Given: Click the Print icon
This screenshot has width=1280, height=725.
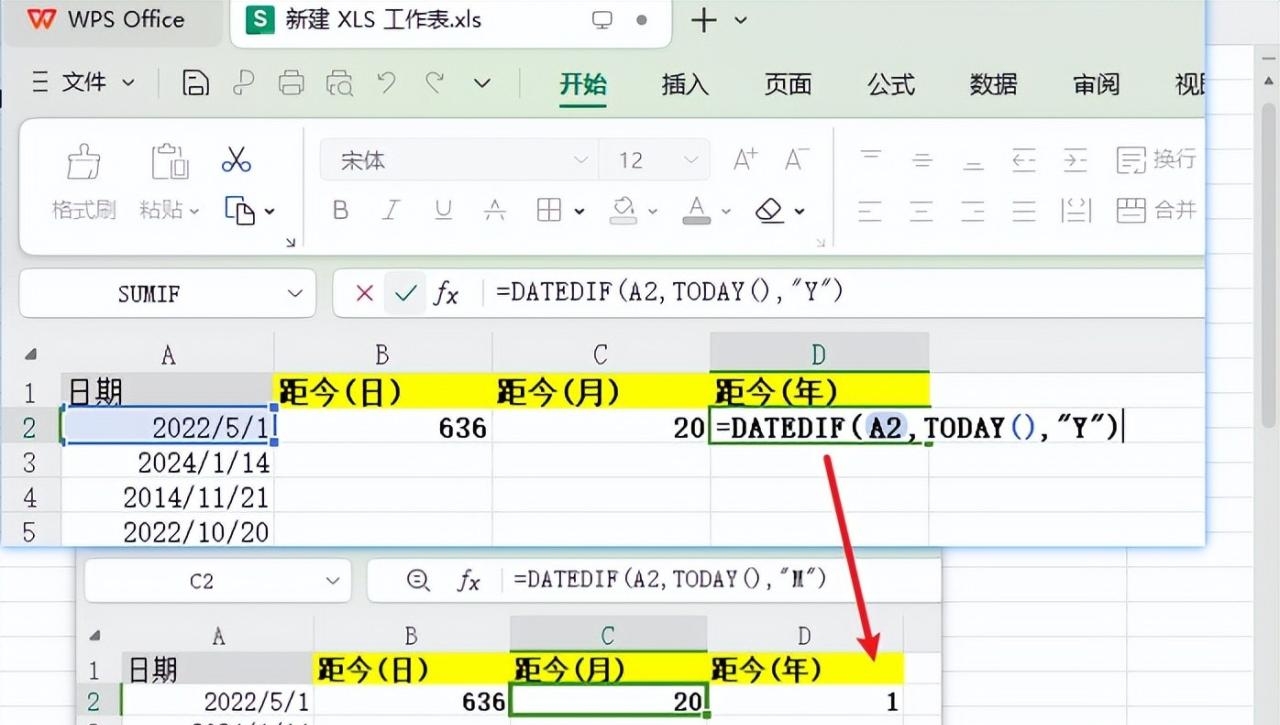Looking at the screenshot, I should (x=291, y=83).
